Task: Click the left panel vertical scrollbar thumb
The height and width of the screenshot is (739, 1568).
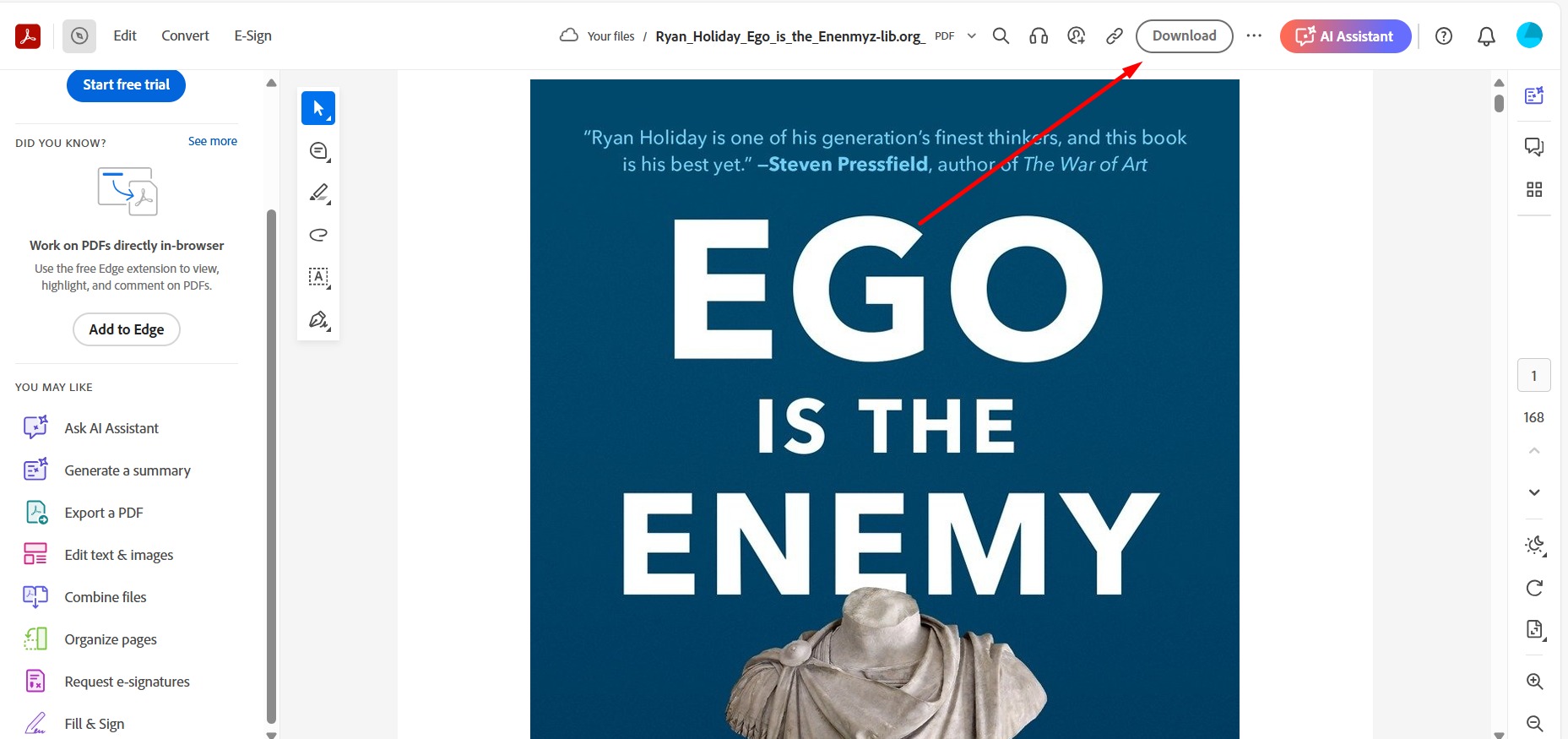Action: point(271,466)
